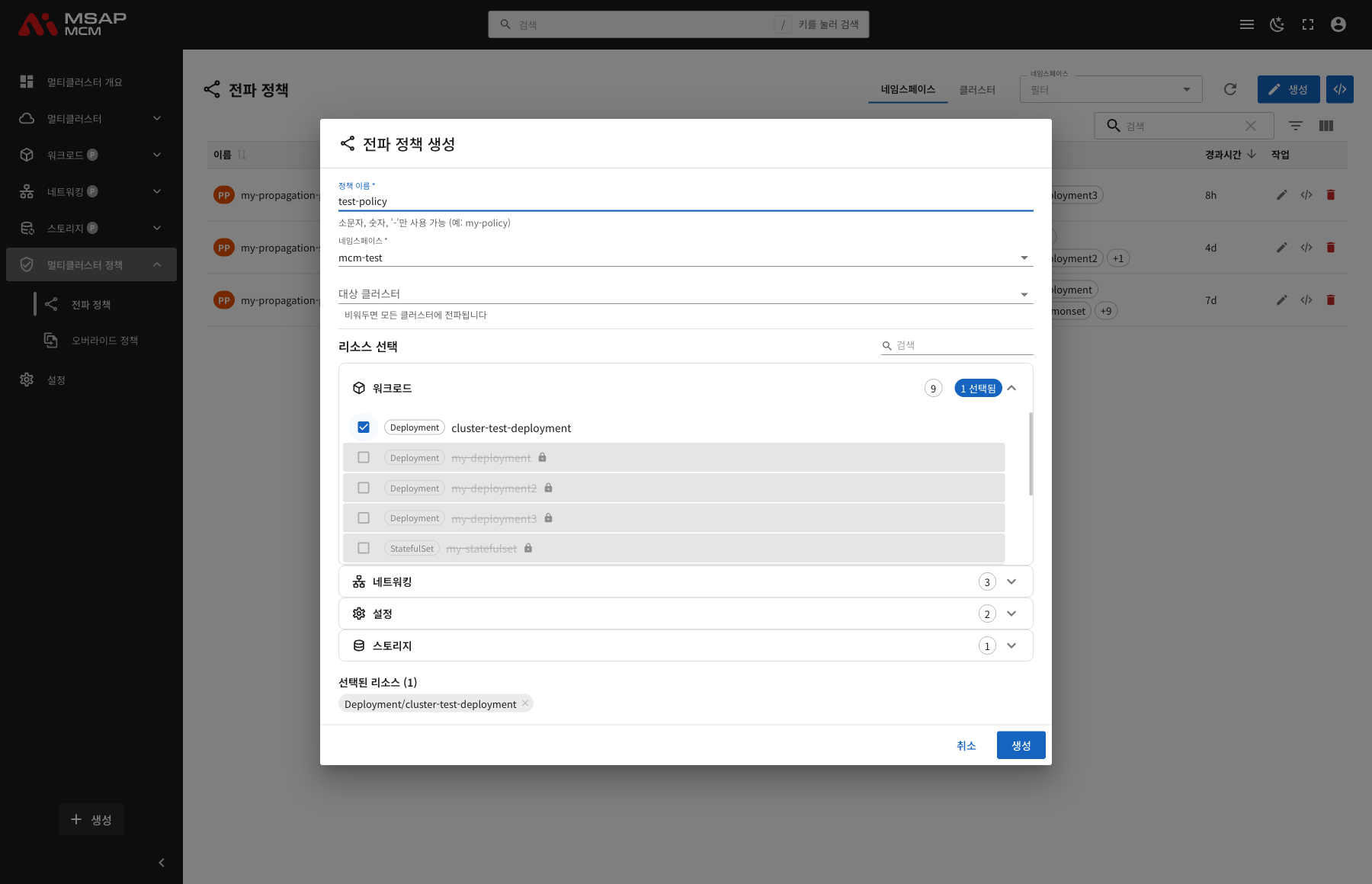Screen dimensions: 1372x884
Task: Check the cluster-test-deployment checkbox
Action: pyautogui.click(x=364, y=428)
